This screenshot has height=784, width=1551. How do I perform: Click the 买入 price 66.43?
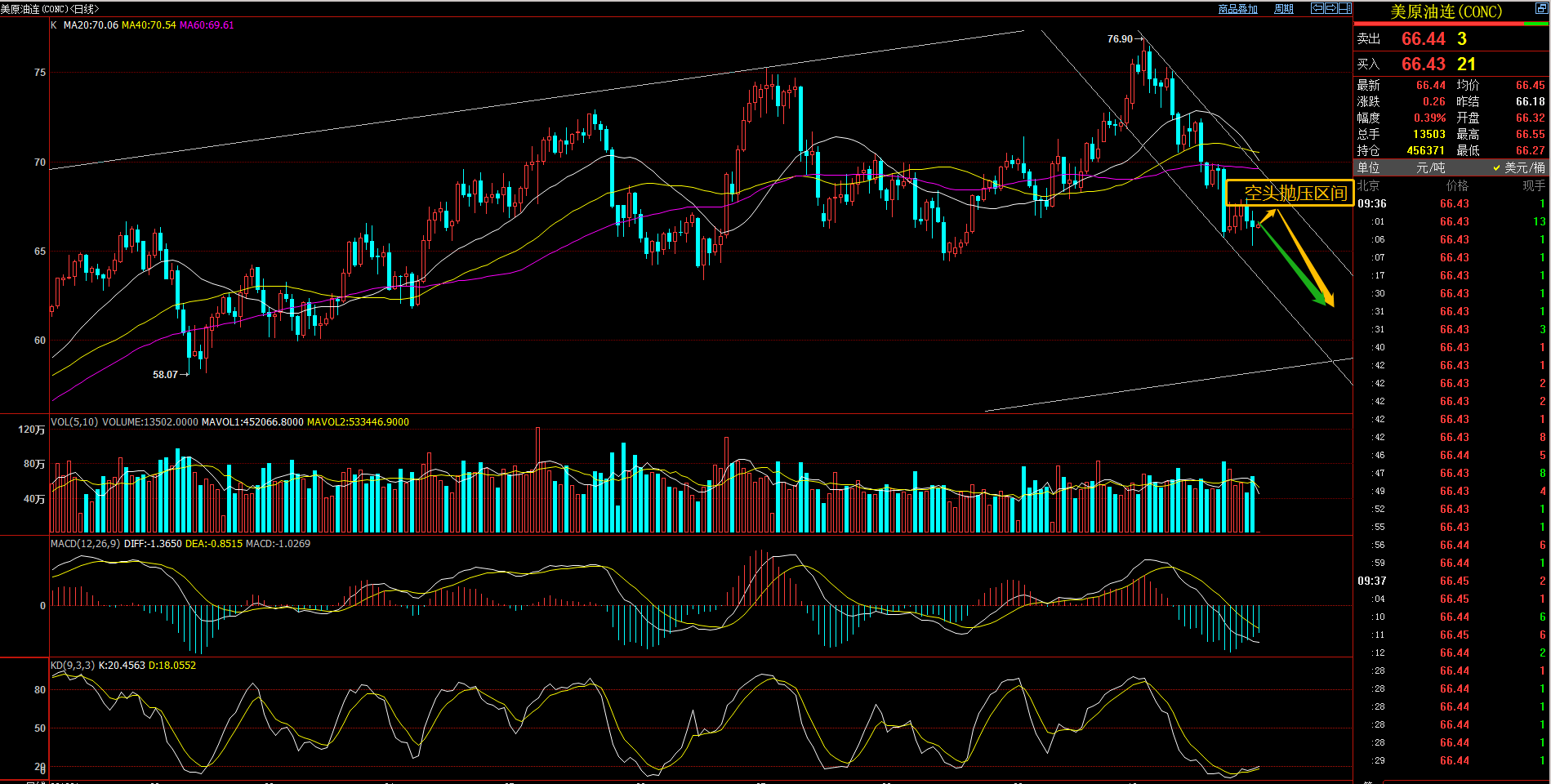pyautogui.click(x=1423, y=64)
